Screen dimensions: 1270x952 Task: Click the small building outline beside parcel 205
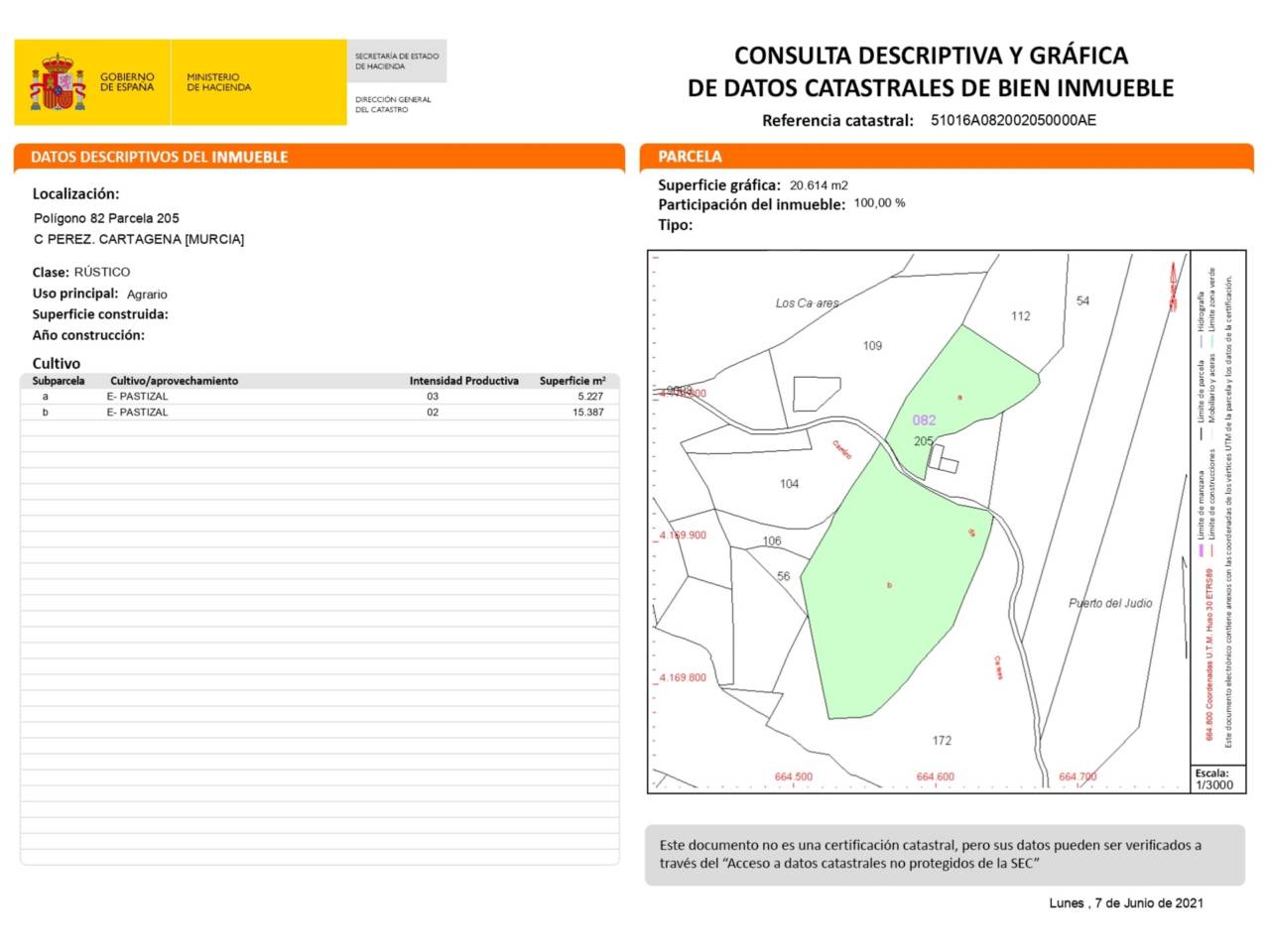tap(943, 460)
